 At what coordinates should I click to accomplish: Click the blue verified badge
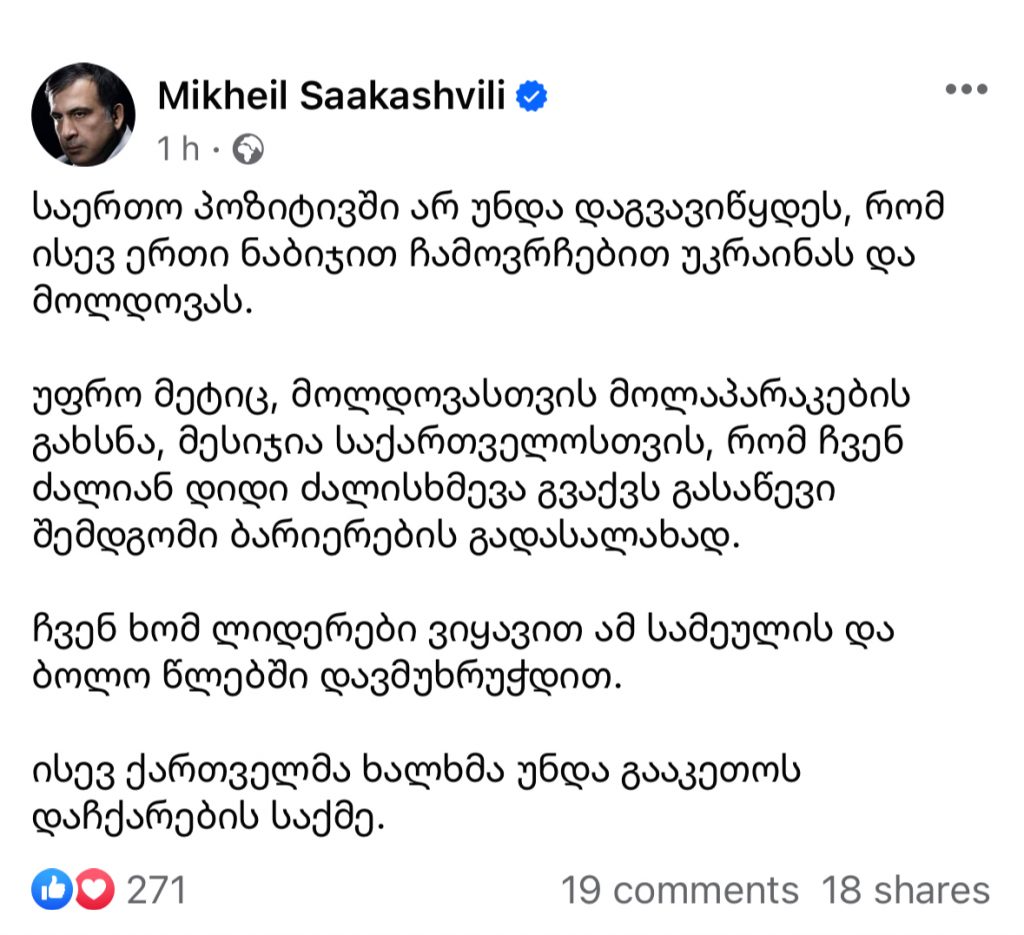pos(531,96)
